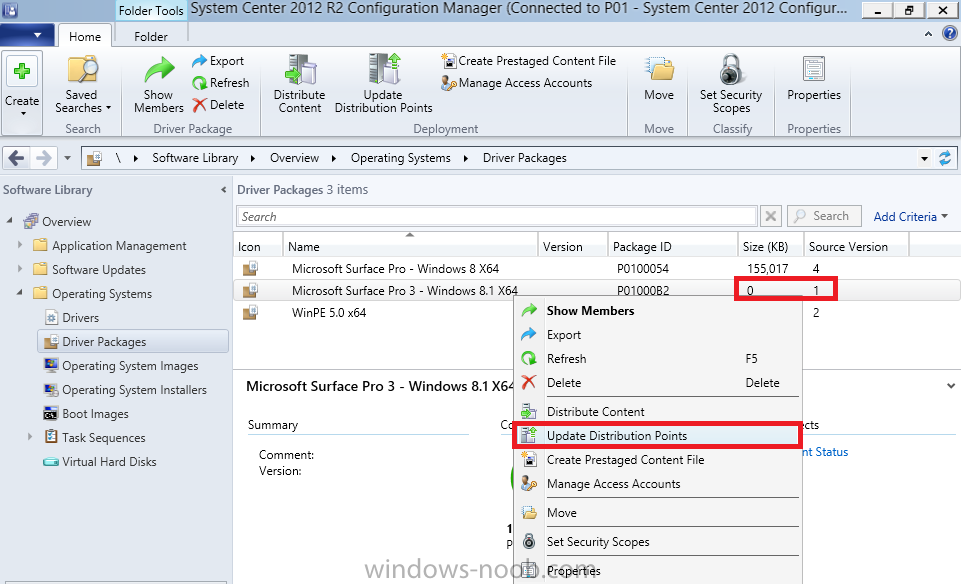This screenshot has height=584, width=961.
Task: Collapse the Operating Systems node
Action: (x=20, y=293)
